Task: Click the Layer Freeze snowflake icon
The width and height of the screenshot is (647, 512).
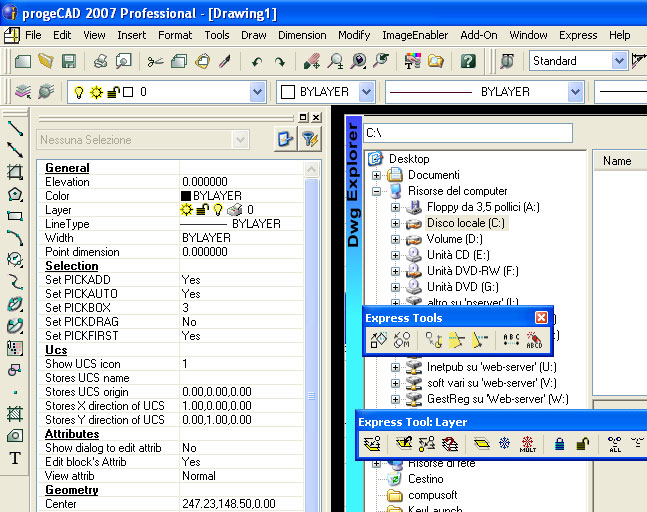Action: [x=504, y=444]
